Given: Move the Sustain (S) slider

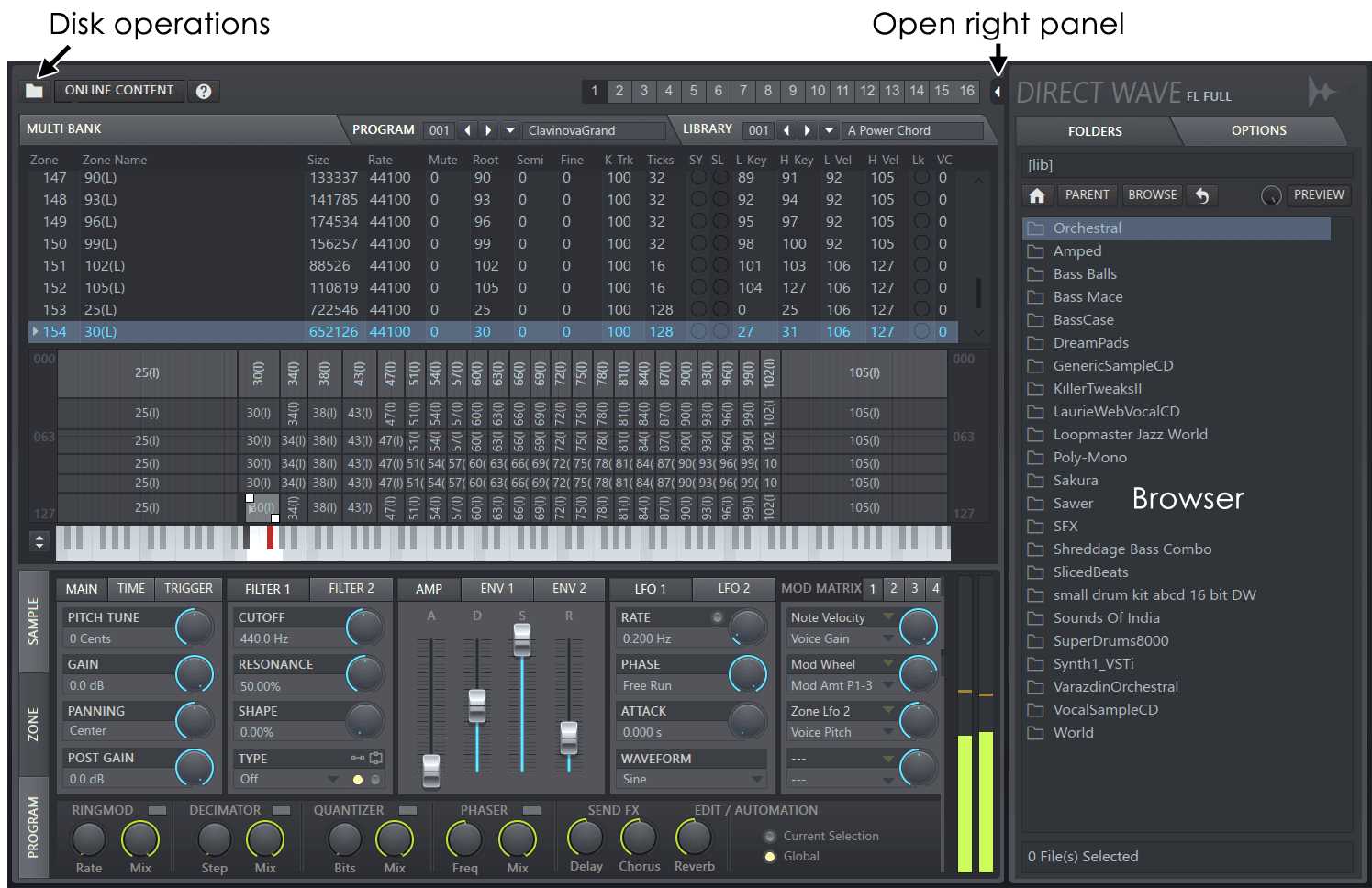Looking at the screenshot, I should [522, 639].
